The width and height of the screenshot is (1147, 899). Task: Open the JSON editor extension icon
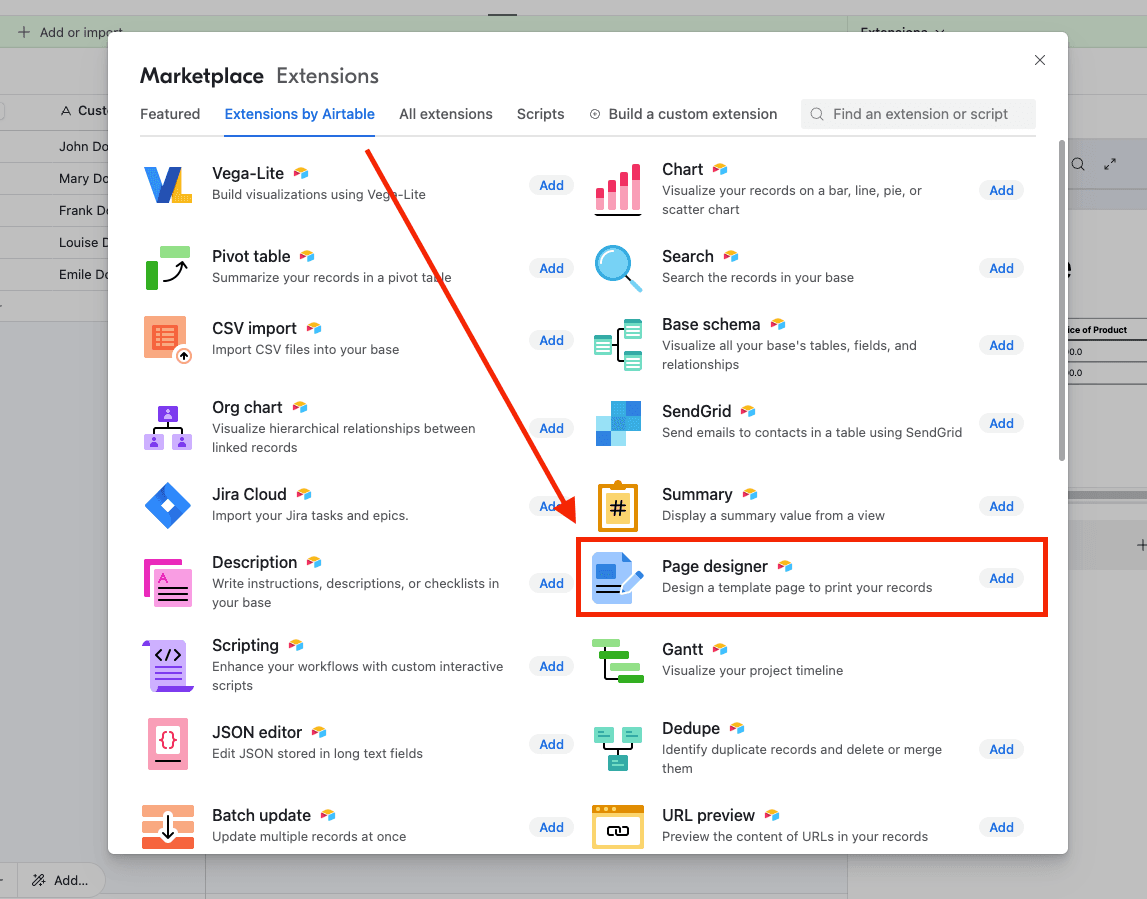(167, 743)
